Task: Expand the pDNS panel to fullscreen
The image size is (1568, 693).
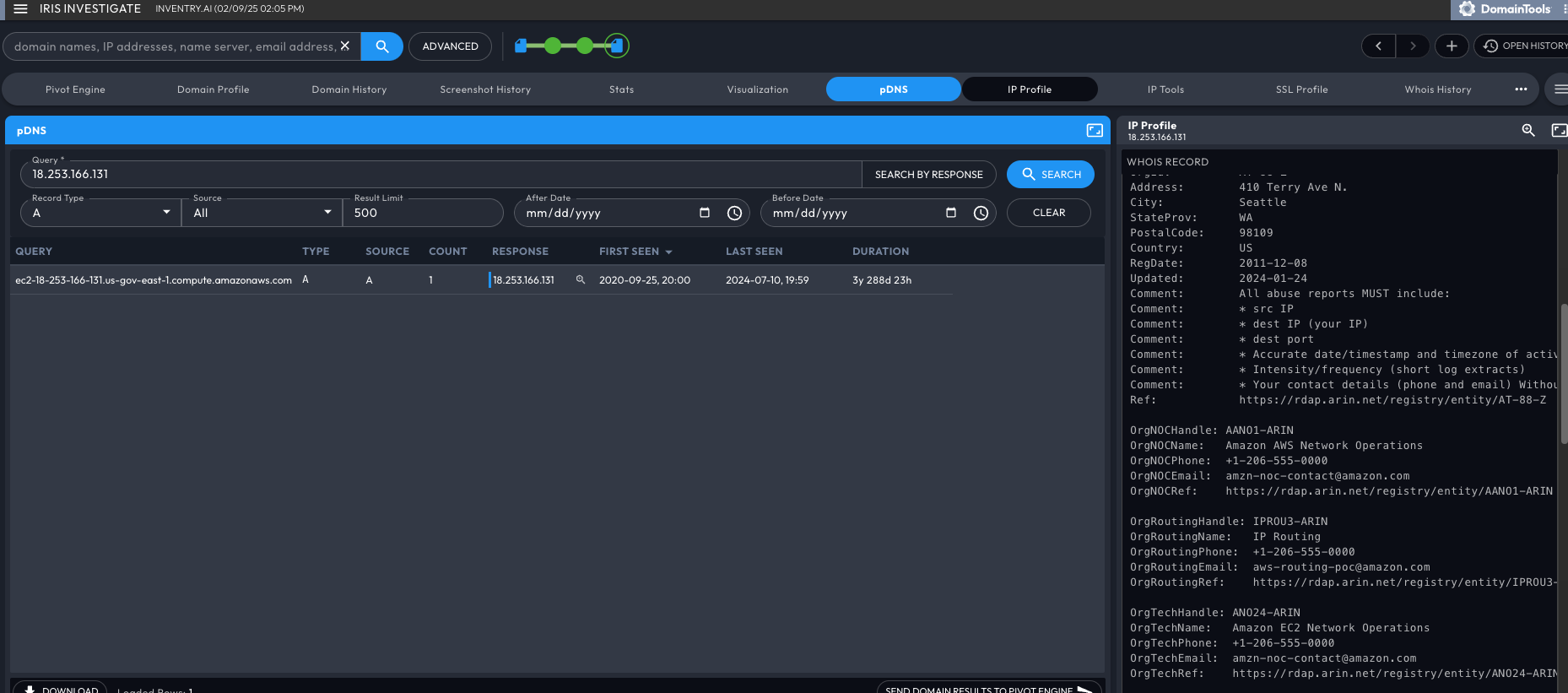Action: pyautogui.click(x=1095, y=130)
